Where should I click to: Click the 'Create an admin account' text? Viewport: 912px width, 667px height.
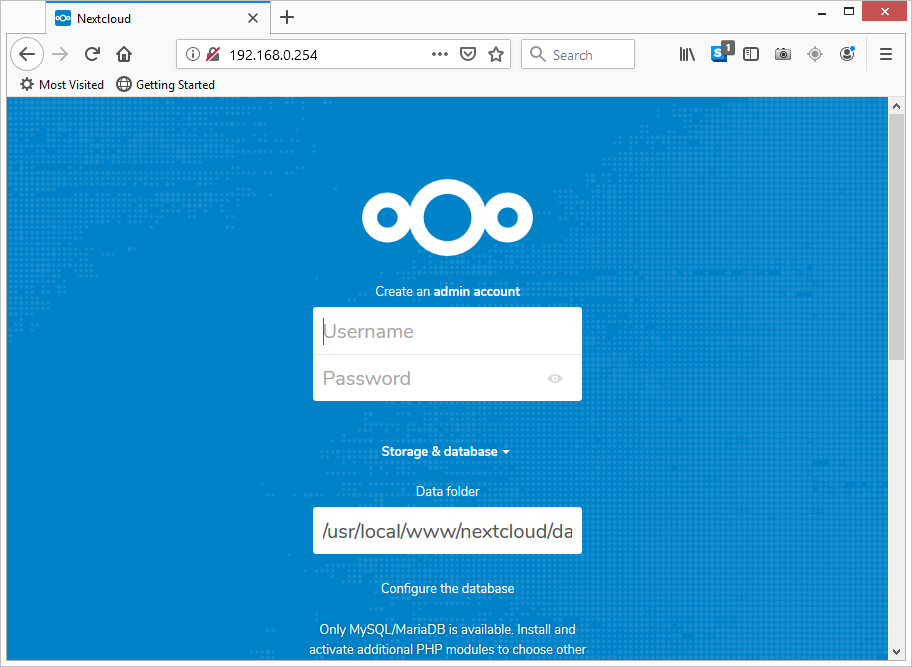point(447,291)
